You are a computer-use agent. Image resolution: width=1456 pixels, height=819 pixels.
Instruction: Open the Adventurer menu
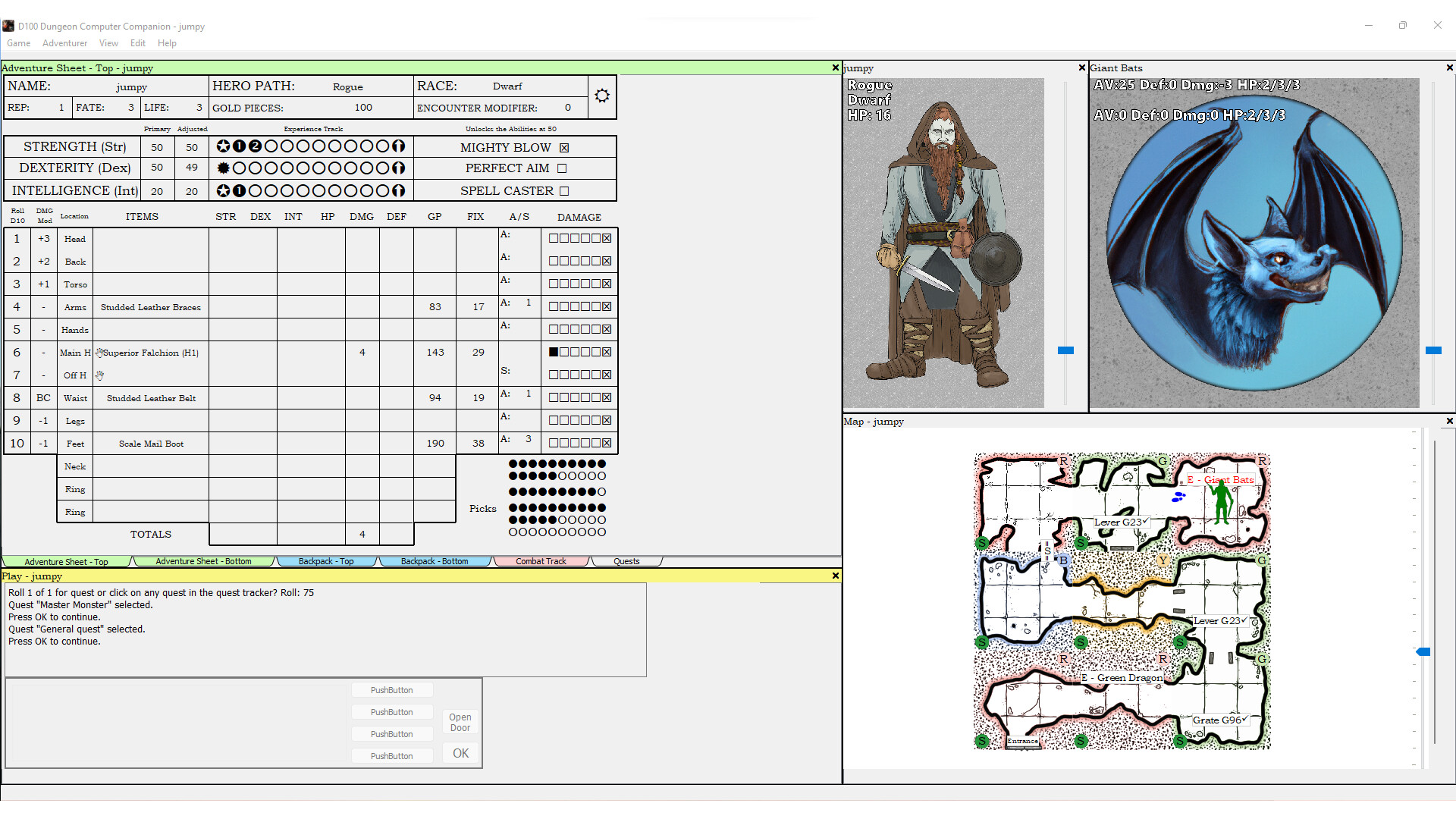(64, 43)
